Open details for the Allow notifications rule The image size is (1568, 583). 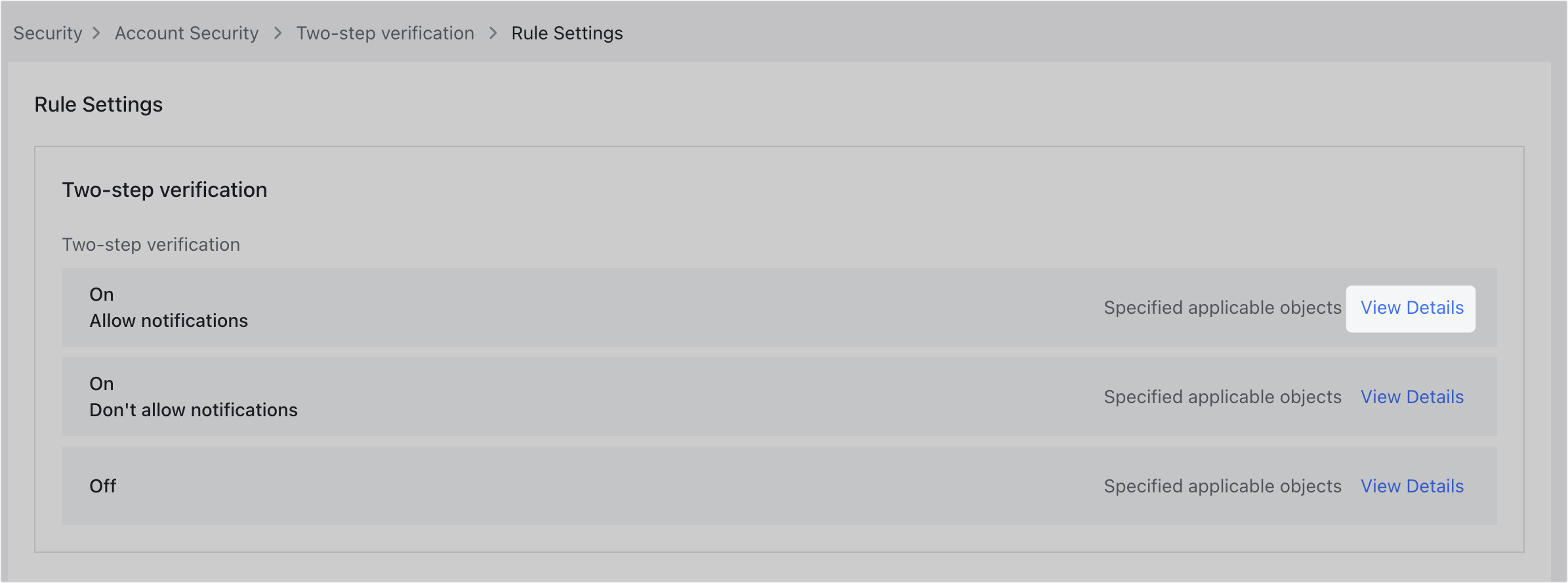point(1411,308)
